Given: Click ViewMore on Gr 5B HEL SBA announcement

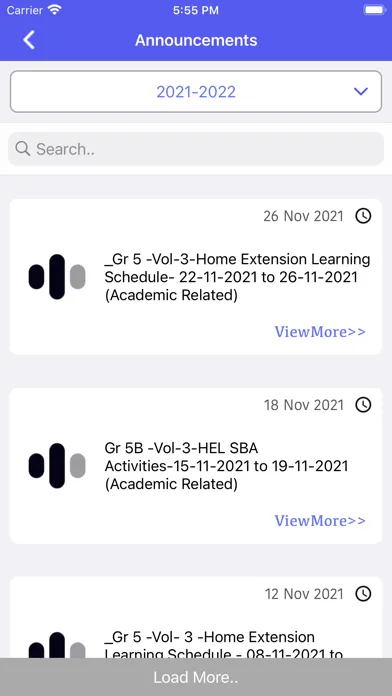Looking at the screenshot, I should (x=320, y=520).
